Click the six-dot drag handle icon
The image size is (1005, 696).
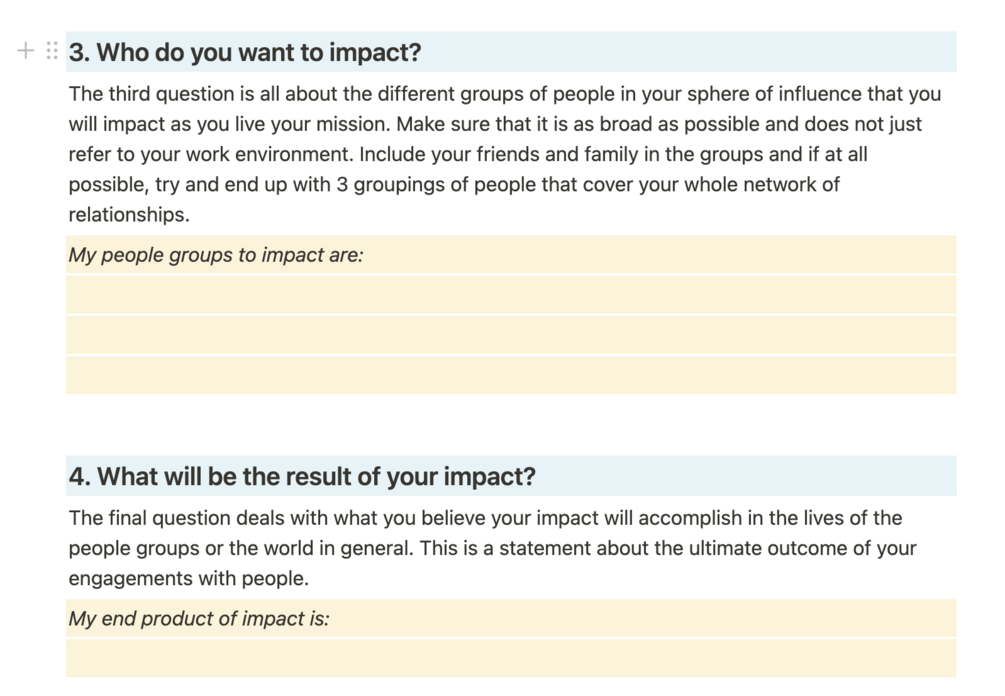tap(52, 51)
